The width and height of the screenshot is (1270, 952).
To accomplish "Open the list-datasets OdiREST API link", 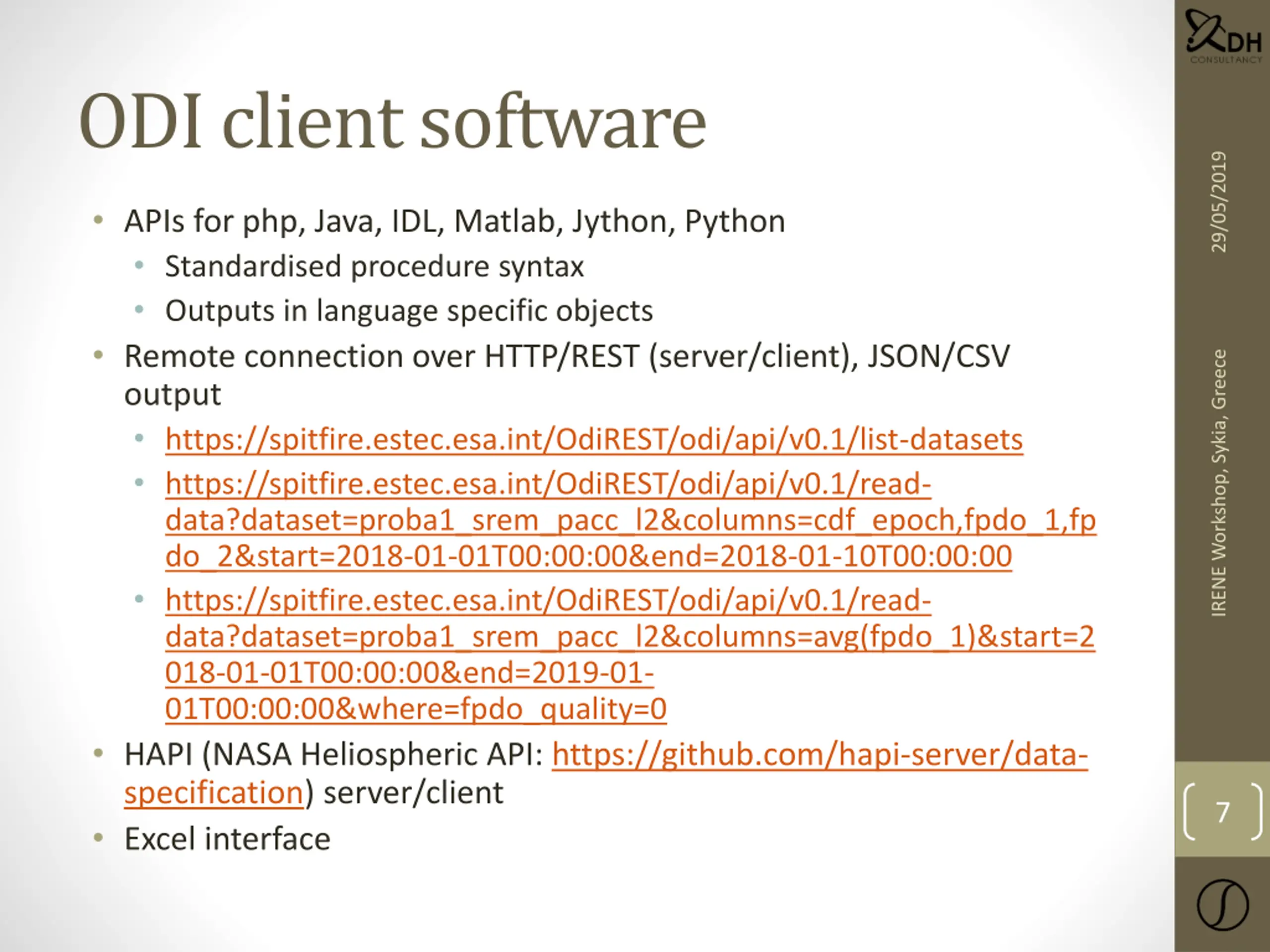I will click(x=594, y=440).
